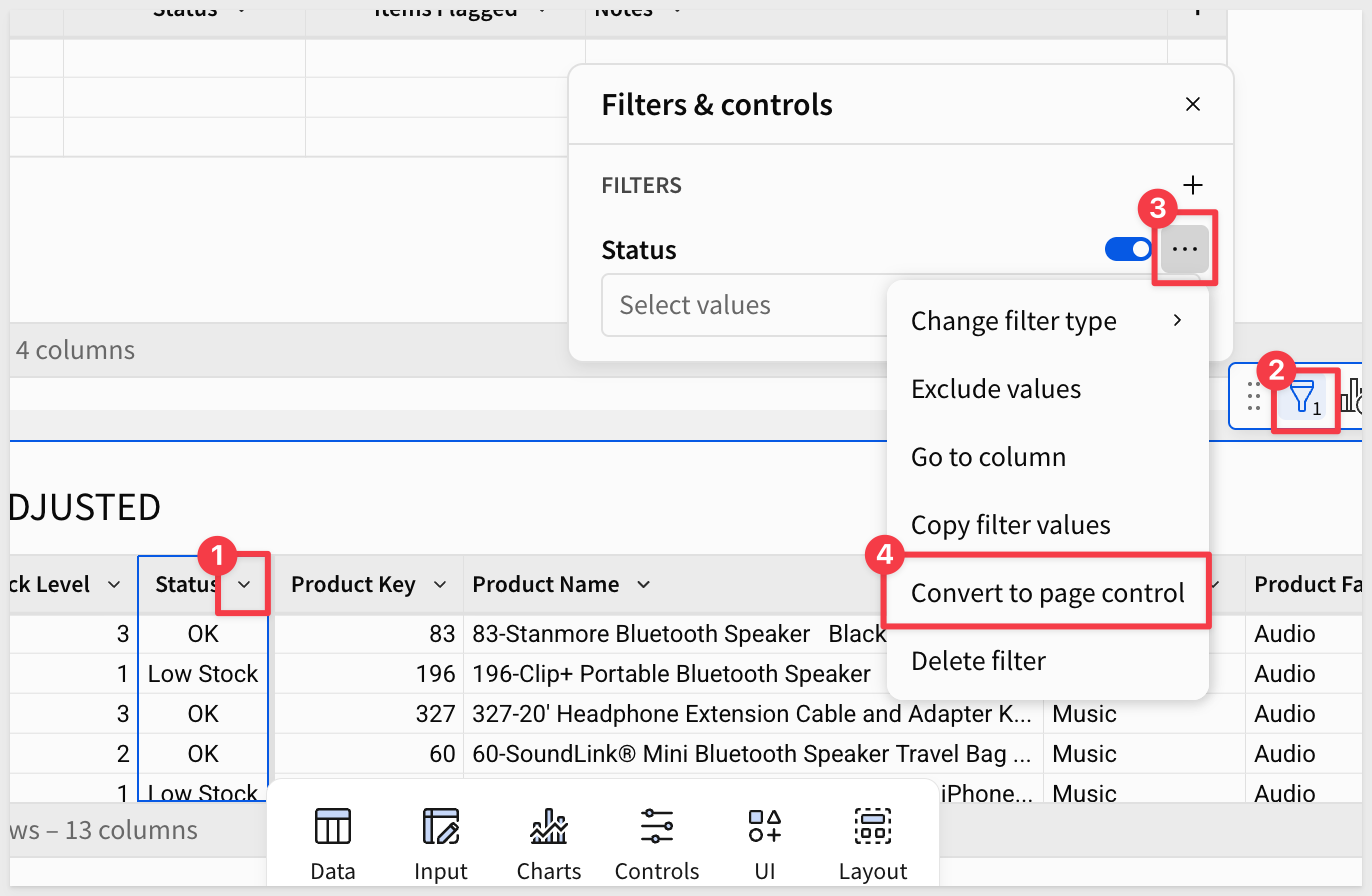Open the Charts element menu

click(549, 827)
